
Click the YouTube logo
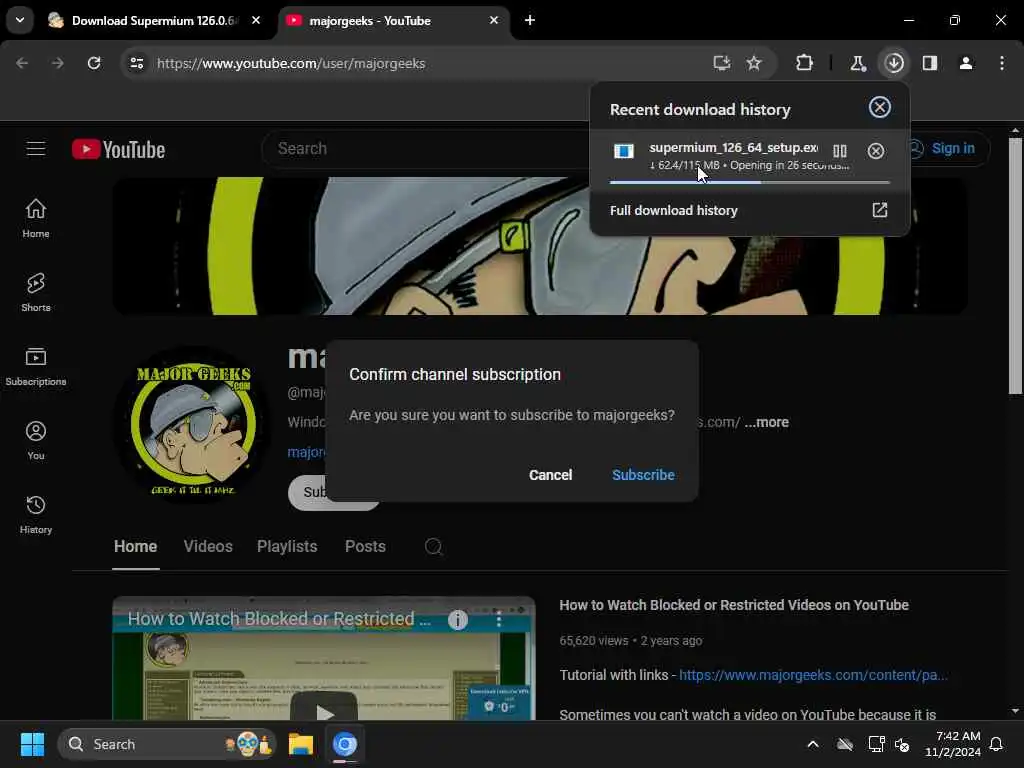118,150
